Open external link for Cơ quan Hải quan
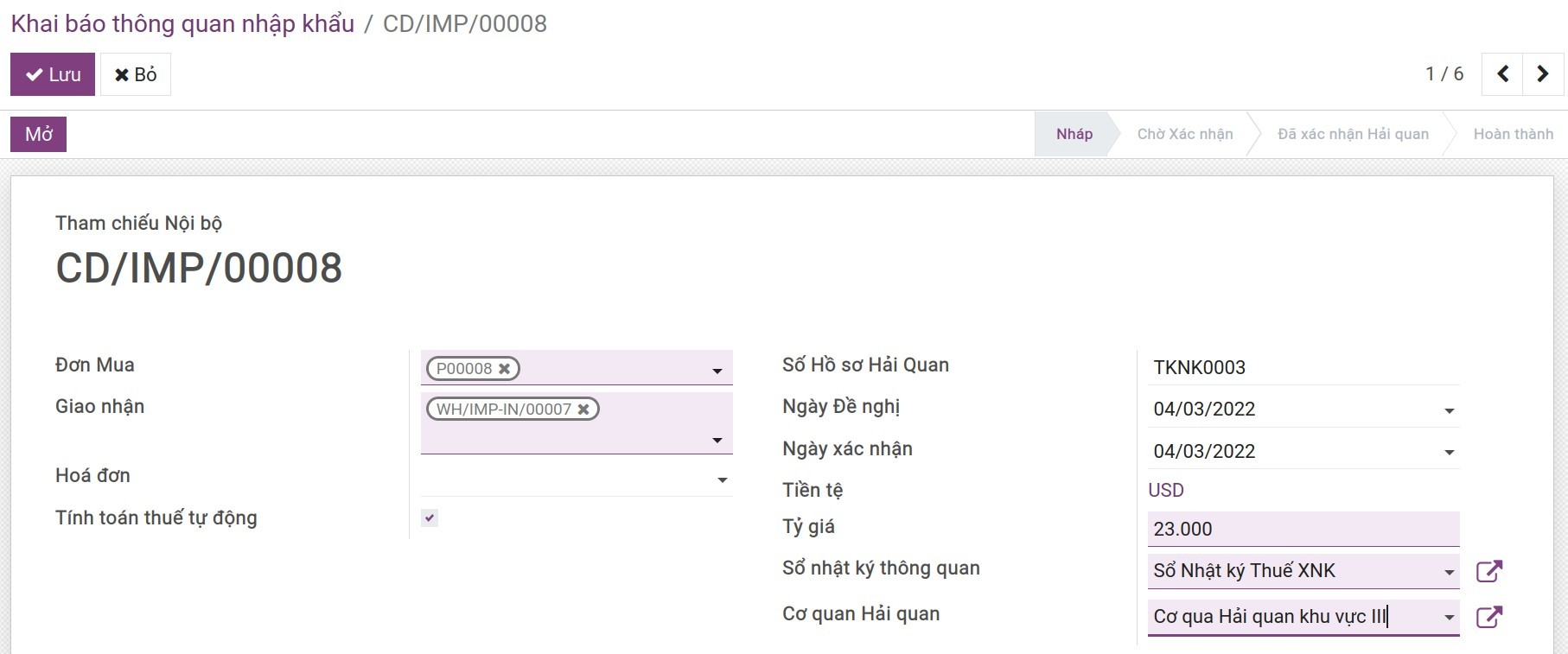 point(1488,617)
